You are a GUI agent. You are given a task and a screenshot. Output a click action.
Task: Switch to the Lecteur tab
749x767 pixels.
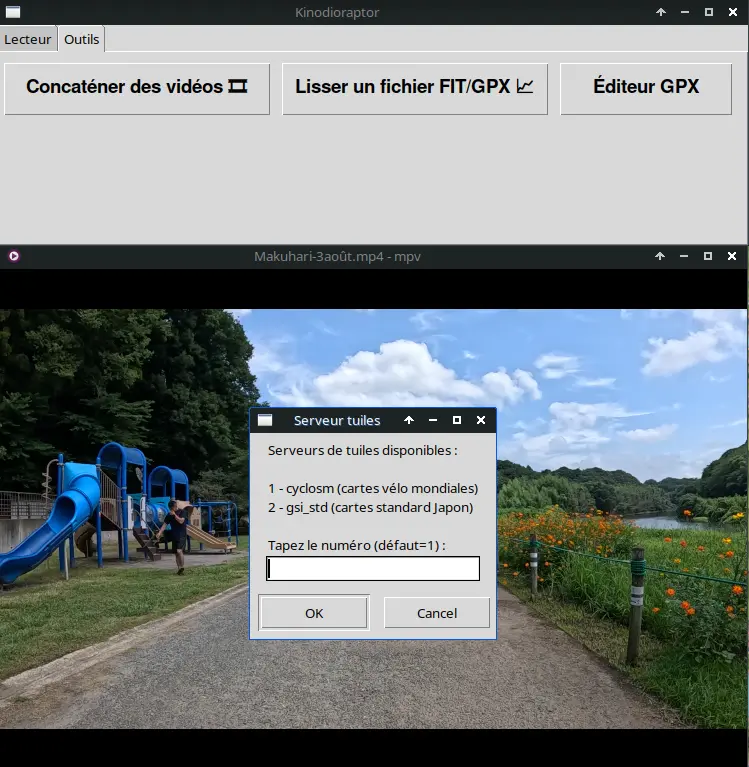[28, 40]
